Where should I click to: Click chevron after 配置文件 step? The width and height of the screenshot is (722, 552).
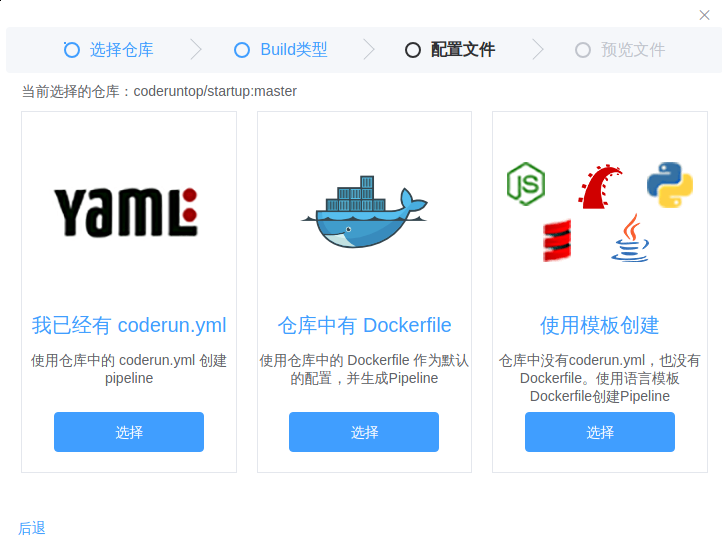(538, 50)
